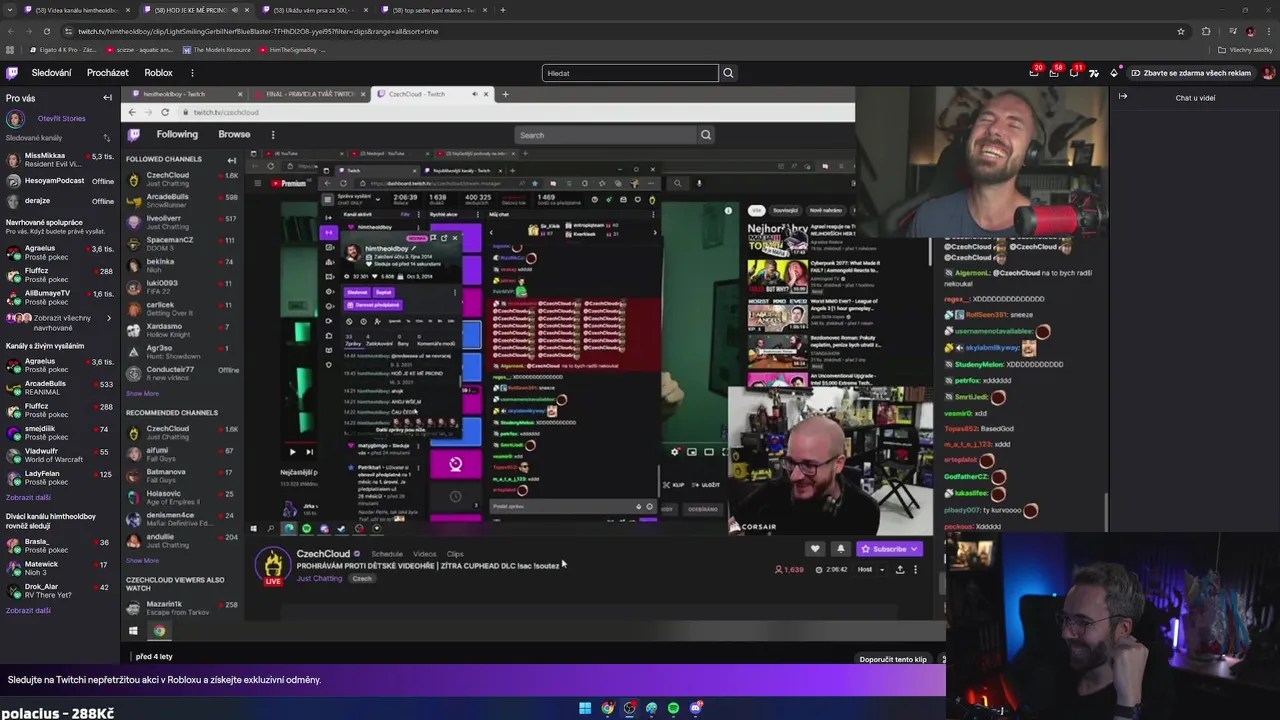The width and height of the screenshot is (1280, 720).
Task: Open Brasla_ channel in sidebar
Action: pyautogui.click(x=60, y=546)
